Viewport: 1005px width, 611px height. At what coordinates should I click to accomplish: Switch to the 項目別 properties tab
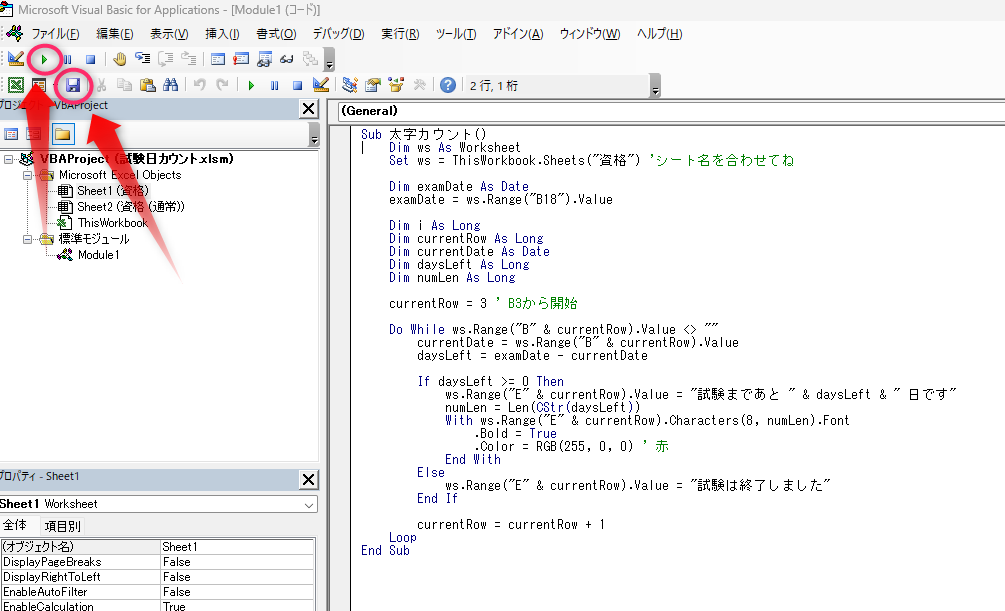(x=62, y=526)
